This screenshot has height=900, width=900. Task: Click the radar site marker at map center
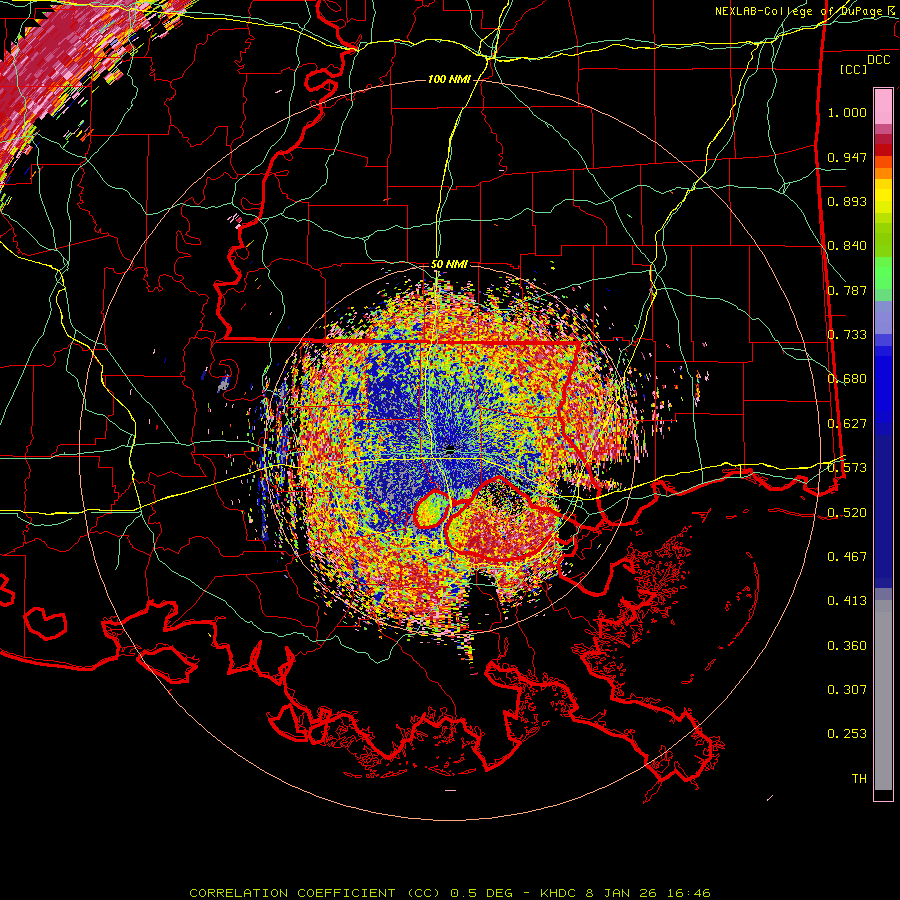pos(451,450)
